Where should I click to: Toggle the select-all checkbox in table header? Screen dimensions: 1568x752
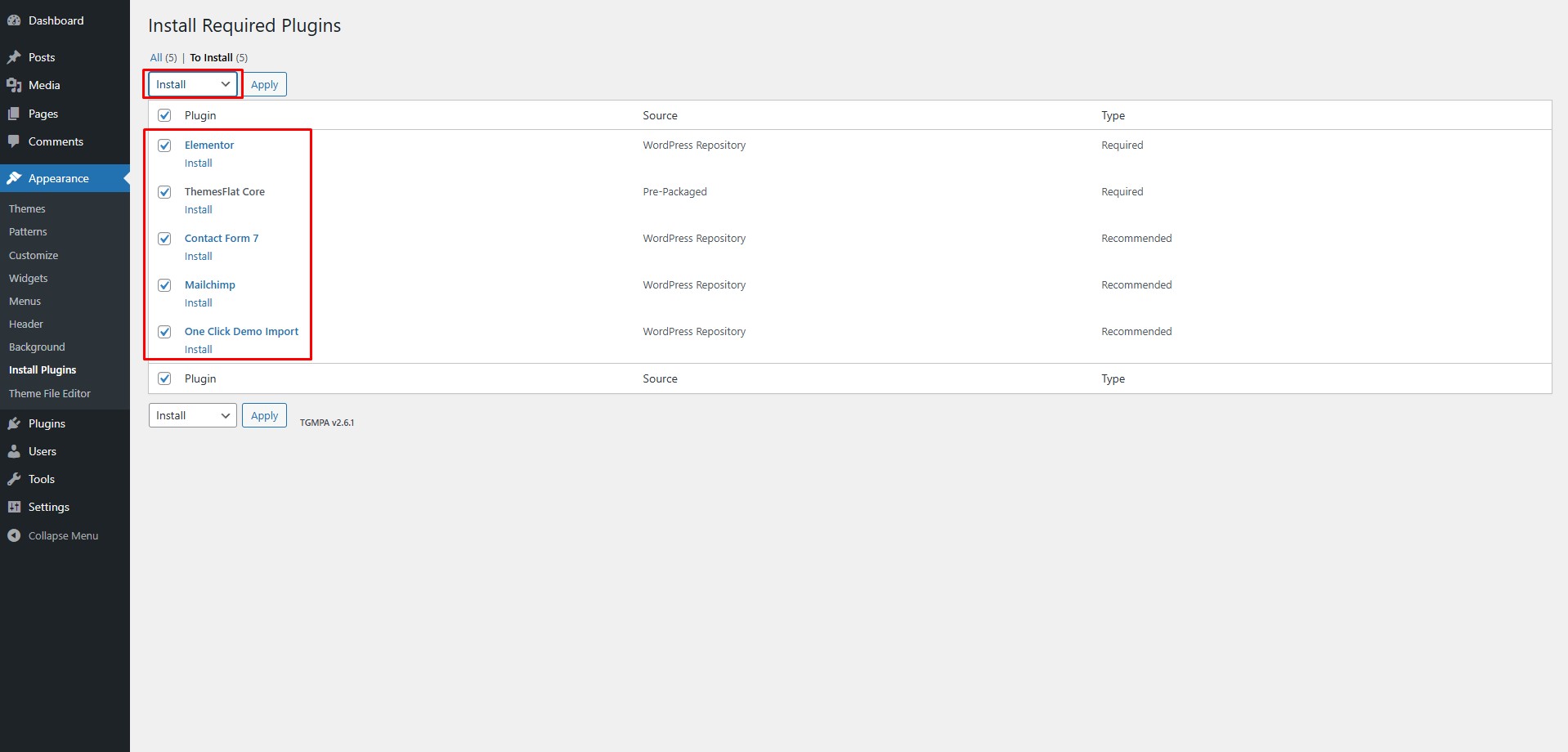(164, 115)
